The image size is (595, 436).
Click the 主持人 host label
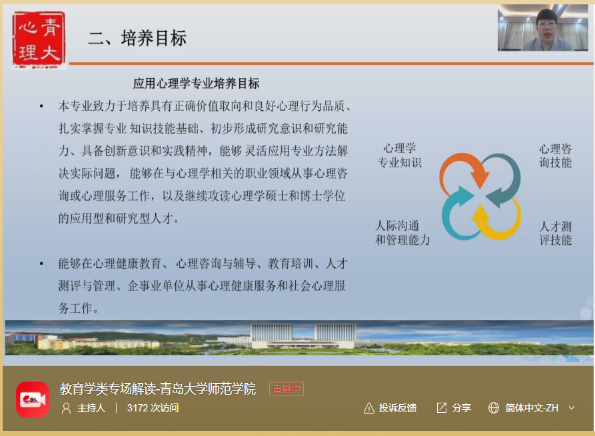(91, 408)
